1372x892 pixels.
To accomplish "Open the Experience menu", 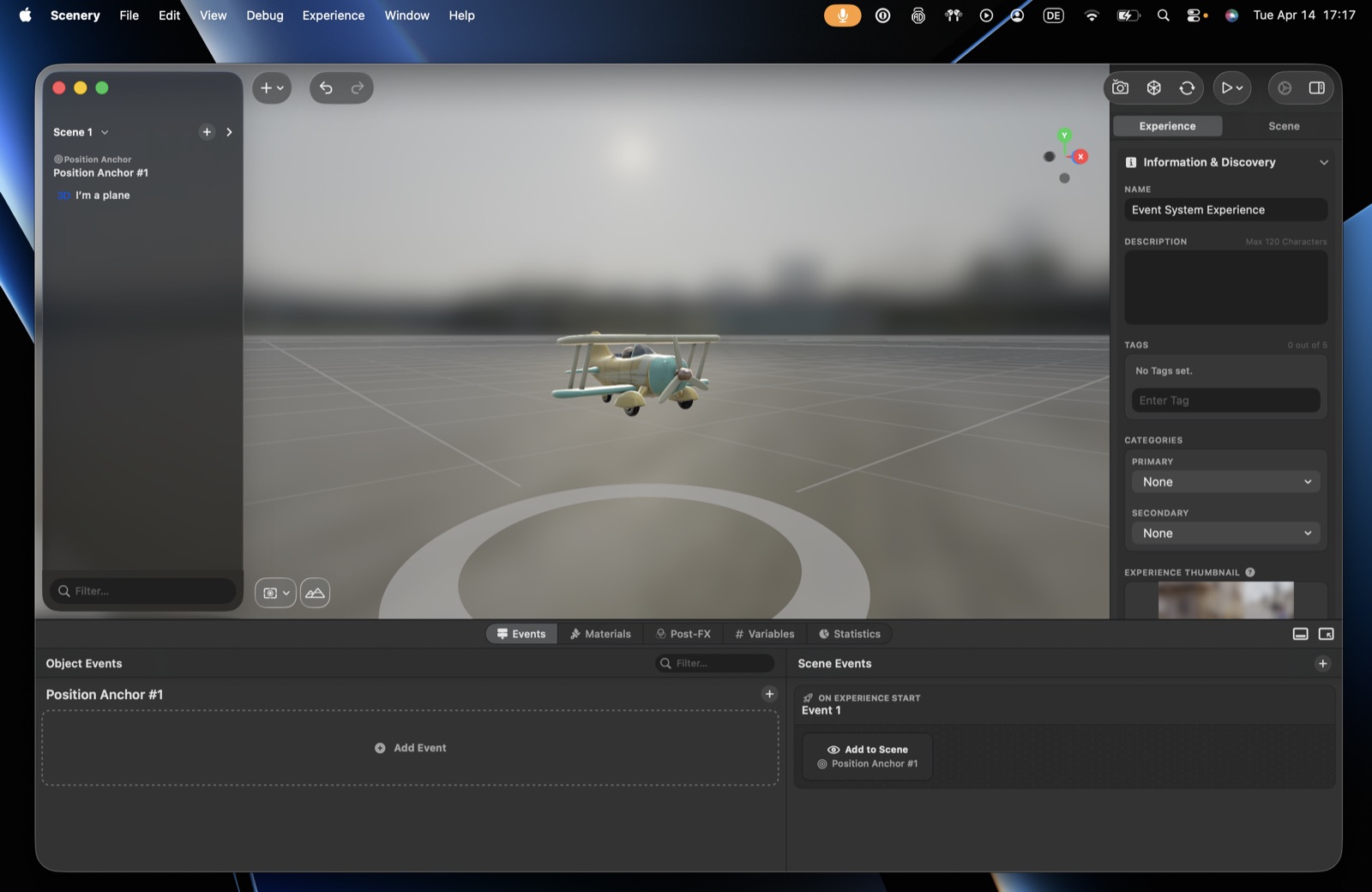I will [333, 15].
